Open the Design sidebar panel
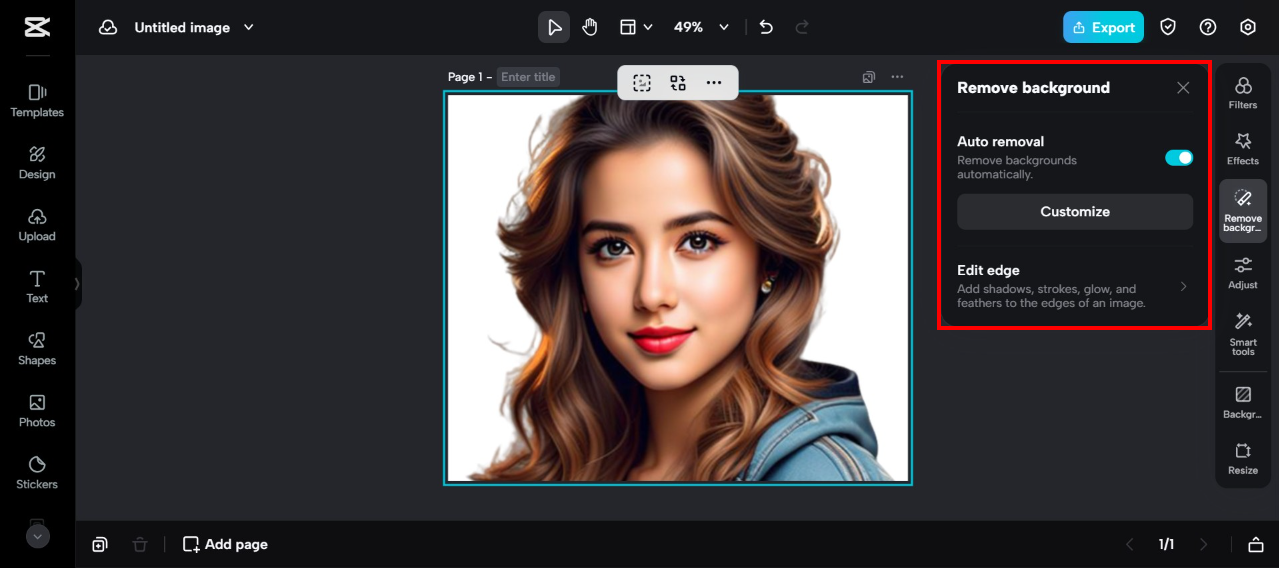1279x568 pixels. coord(37,162)
